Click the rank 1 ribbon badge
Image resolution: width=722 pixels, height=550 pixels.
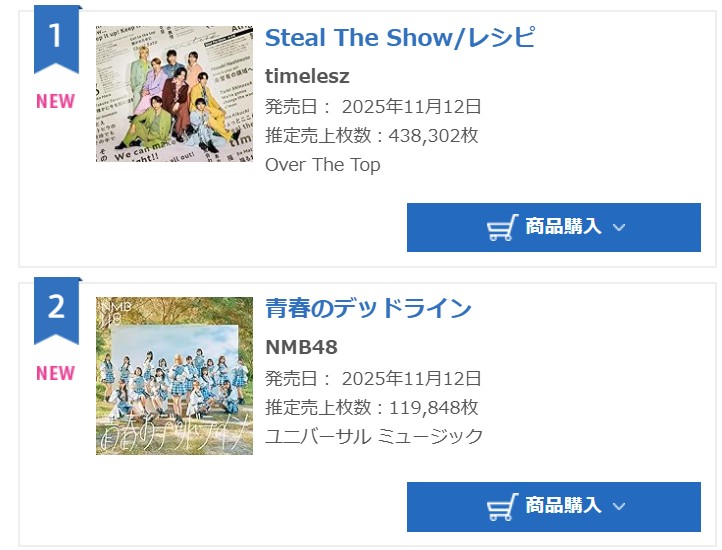(56, 38)
